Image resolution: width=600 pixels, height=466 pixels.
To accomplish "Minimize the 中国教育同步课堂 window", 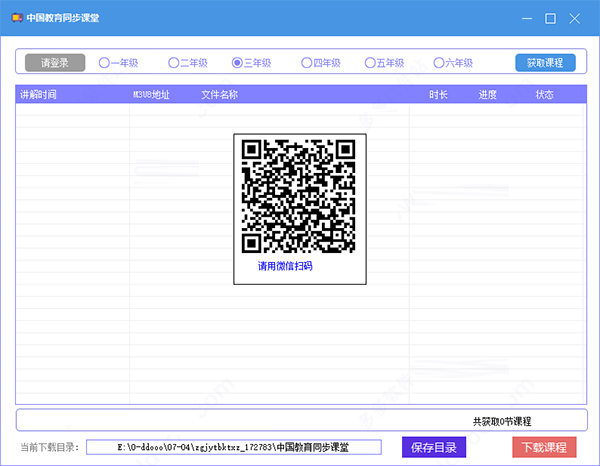I will point(527,18).
